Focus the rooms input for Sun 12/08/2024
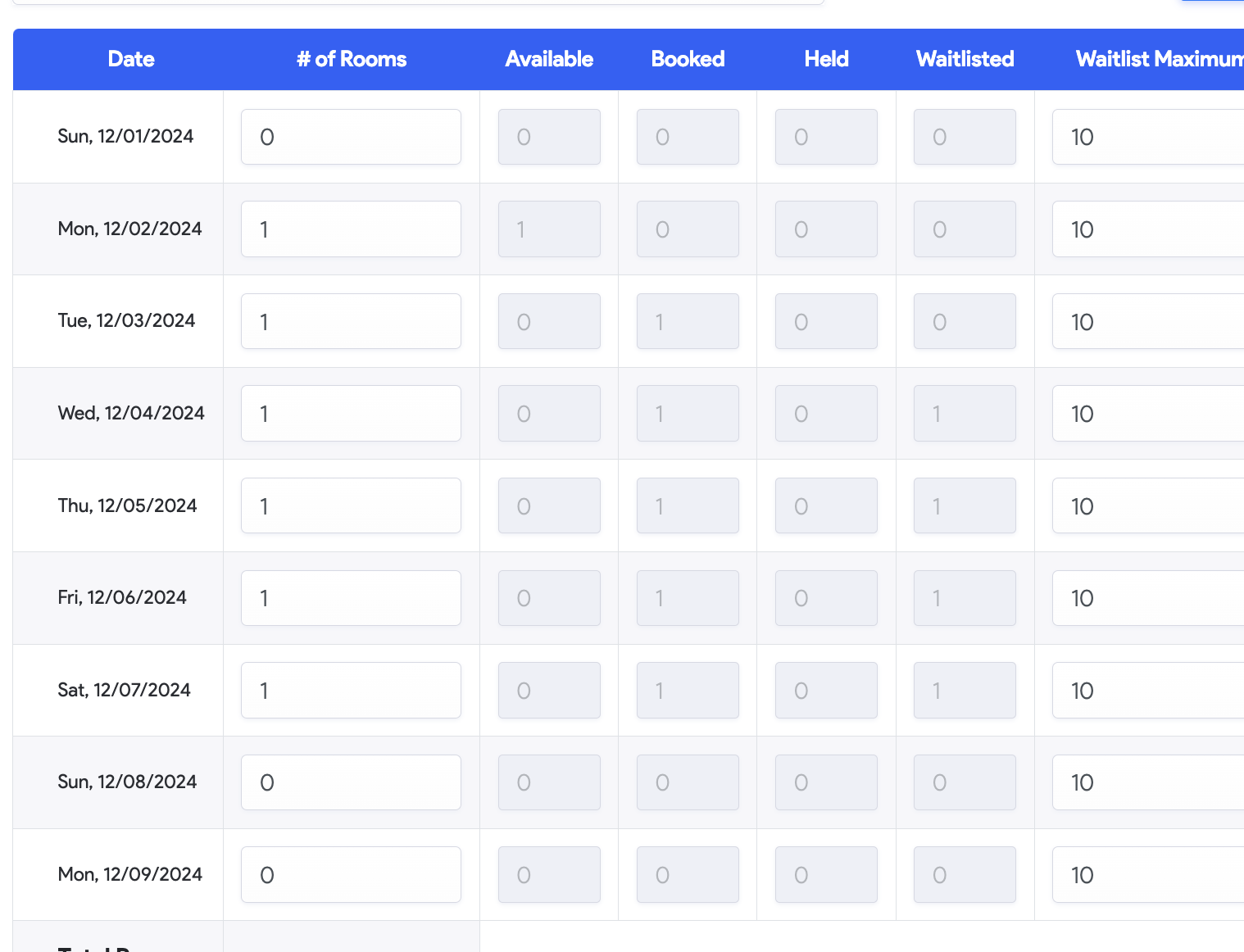1244x952 pixels. coord(351,782)
